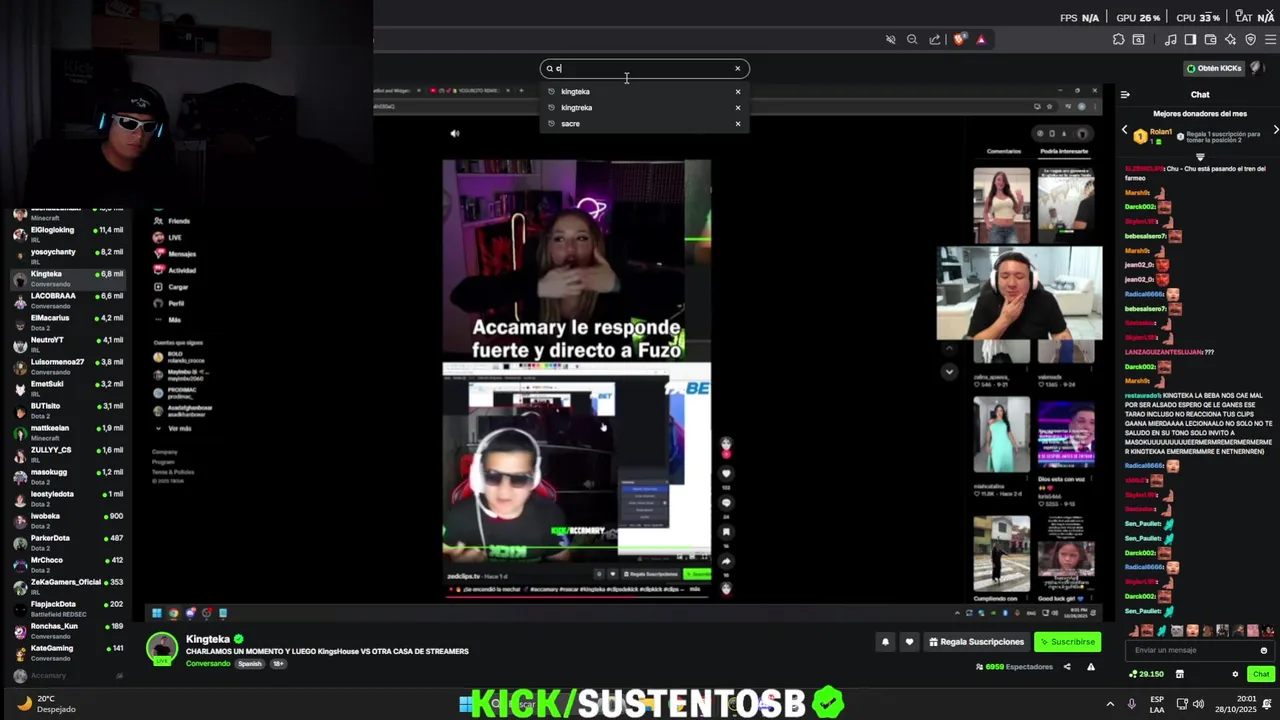Remove 'sacre' suggestion from history

pyautogui.click(x=738, y=124)
